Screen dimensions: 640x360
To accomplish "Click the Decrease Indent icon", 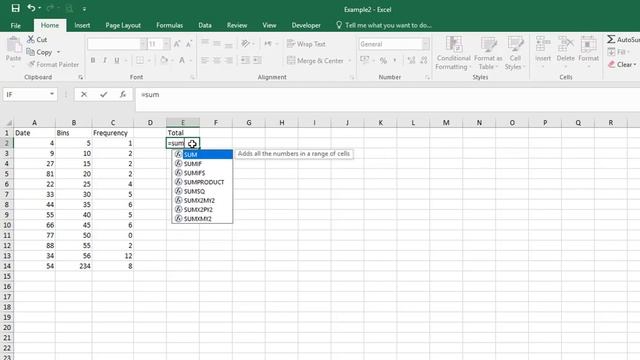I will [x=245, y=60].
